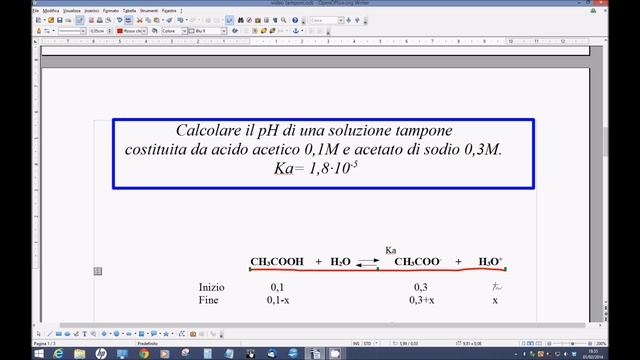Click the Area fill bucket icon
640x360 pixels.
coord(155,31)
